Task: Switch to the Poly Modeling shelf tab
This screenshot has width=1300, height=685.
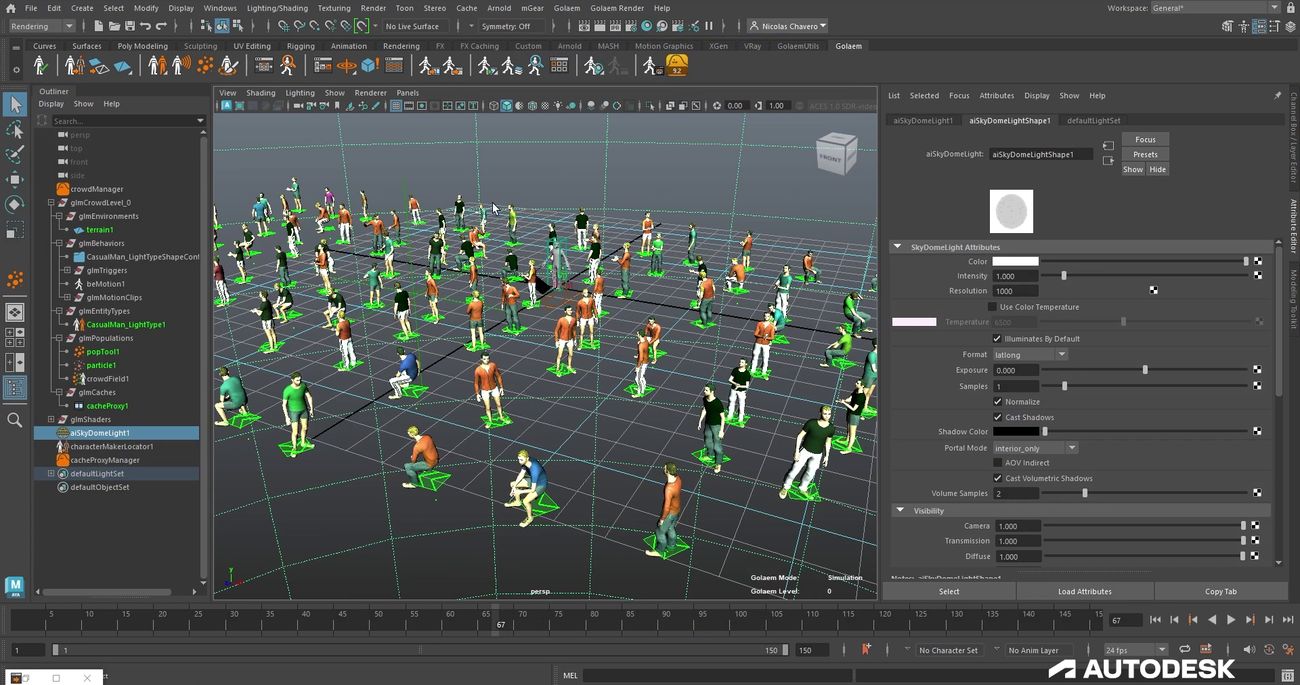Action: click(143, 46)
